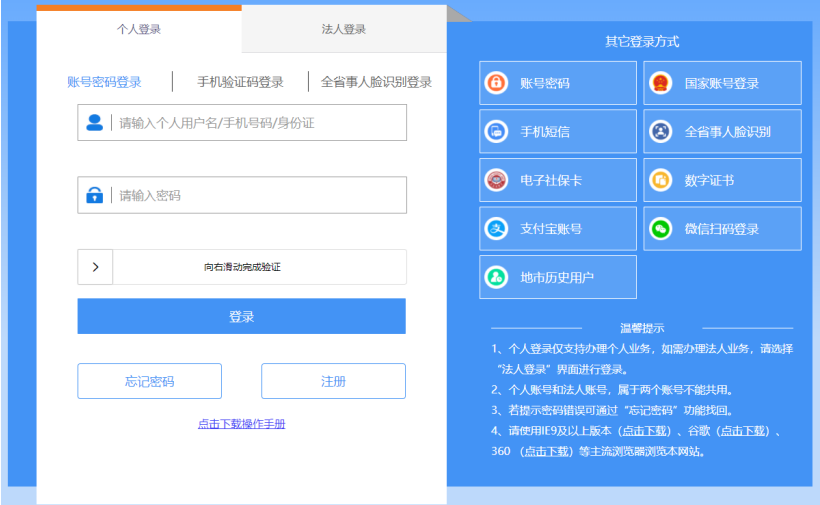Select the 全省事人脸识别登录 option
This screenshot has height=505, width=820.
376,82
